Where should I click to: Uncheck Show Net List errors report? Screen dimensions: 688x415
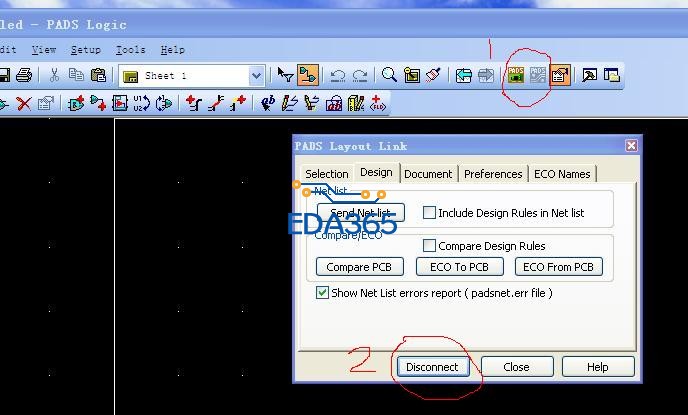point(322,293)
